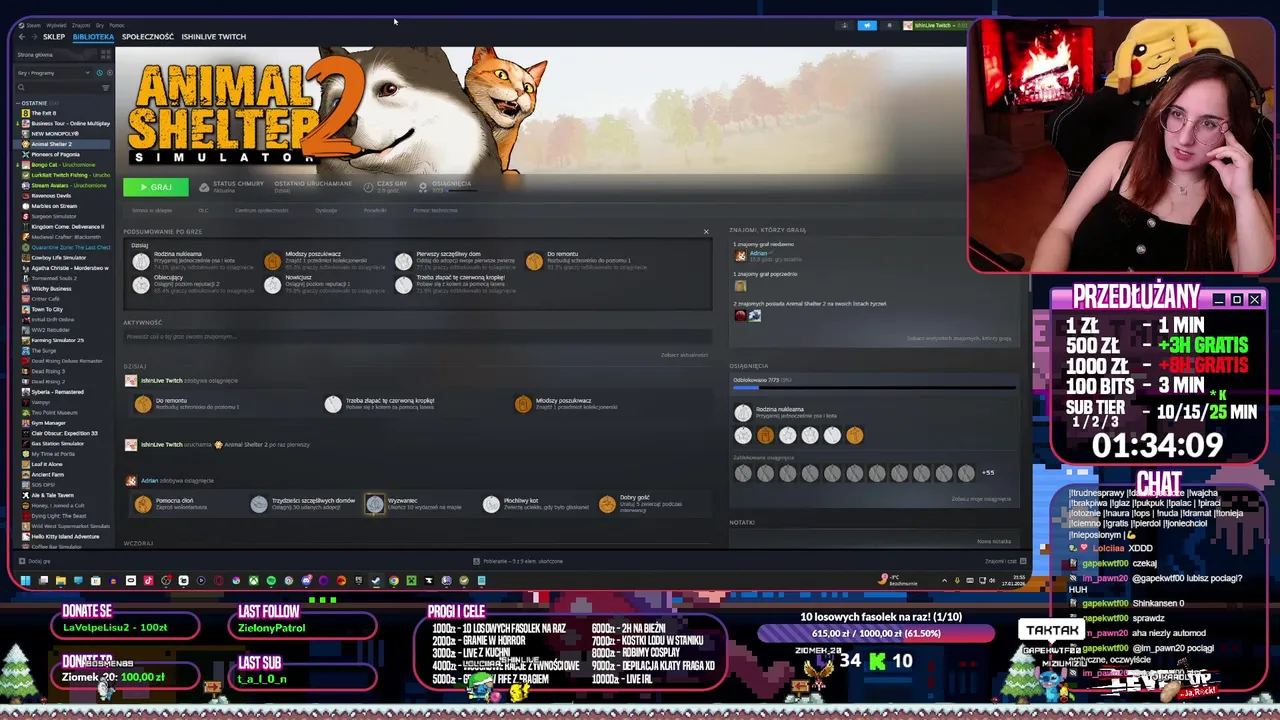Open the Spotify taskbar icon
1280x720 pixels.
click(x=271, y=580)
